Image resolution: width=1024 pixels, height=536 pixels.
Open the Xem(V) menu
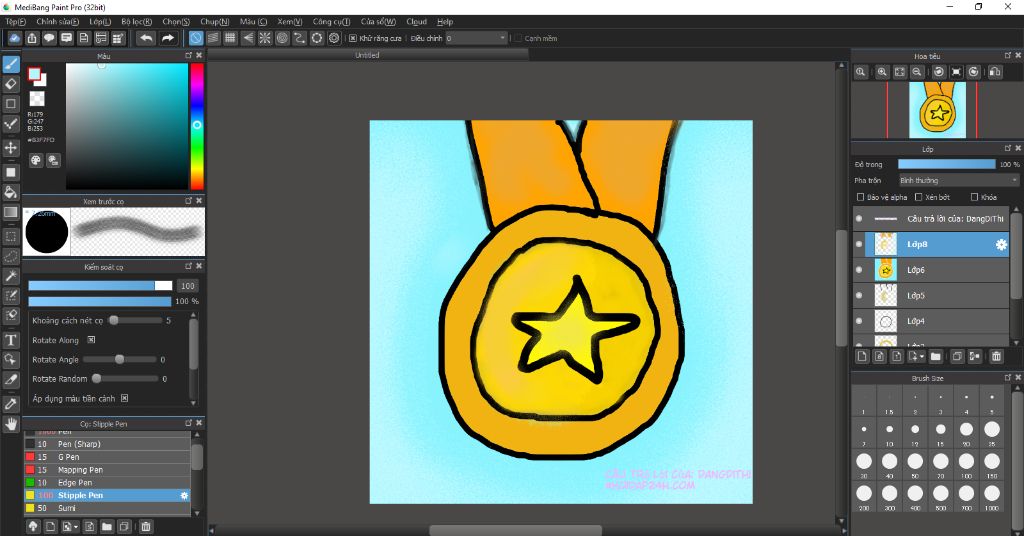tap(289, 22)
